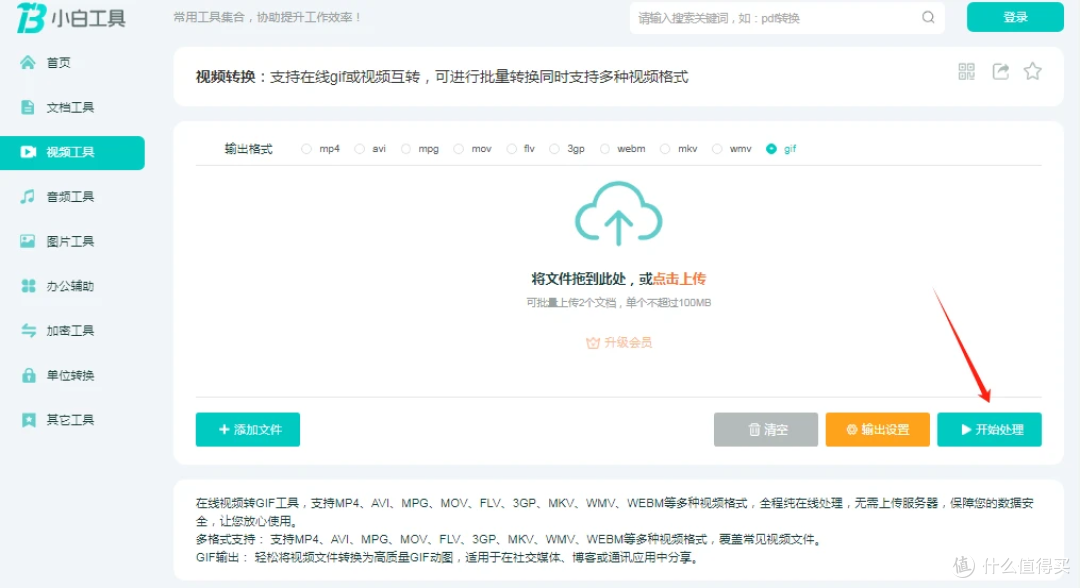Click the 小白工具 logo
This screenshot has width=1080, height=588.
71,18
